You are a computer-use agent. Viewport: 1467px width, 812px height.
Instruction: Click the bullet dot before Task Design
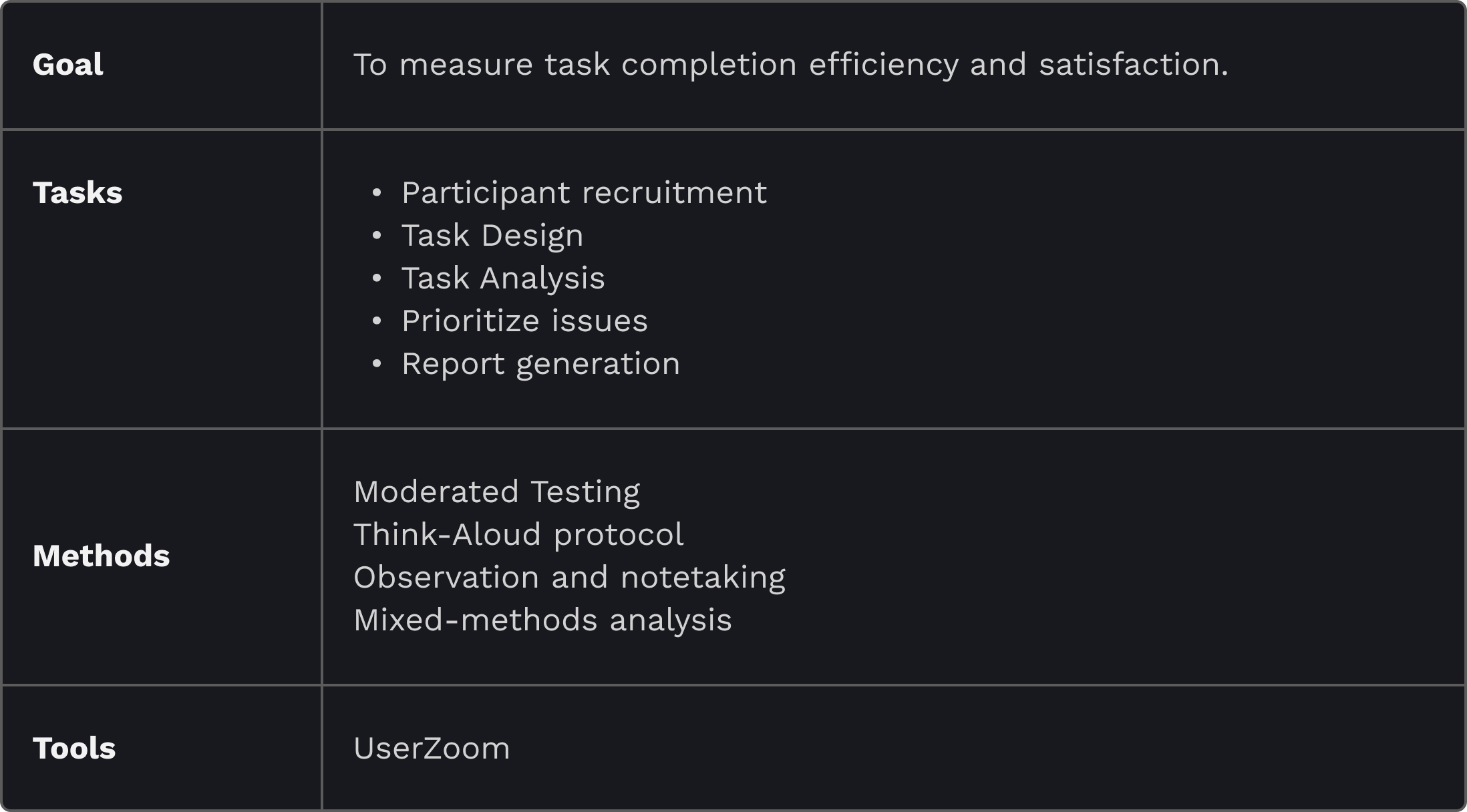[x=377, y=236]
